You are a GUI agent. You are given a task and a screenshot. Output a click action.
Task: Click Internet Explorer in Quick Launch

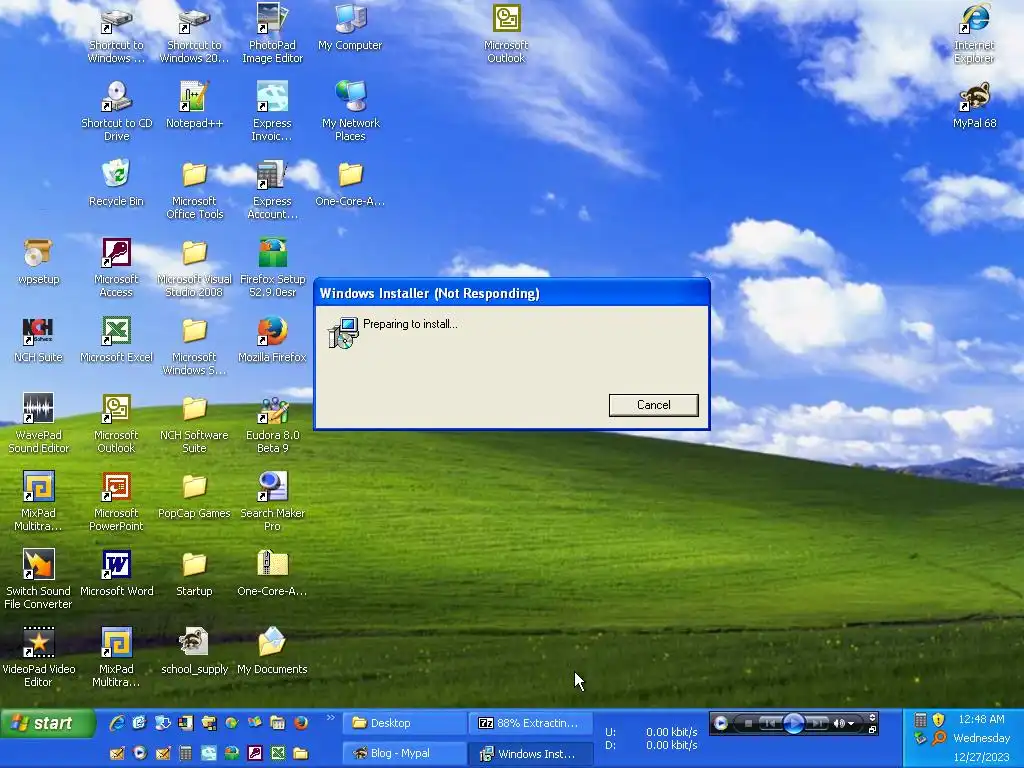117,723
